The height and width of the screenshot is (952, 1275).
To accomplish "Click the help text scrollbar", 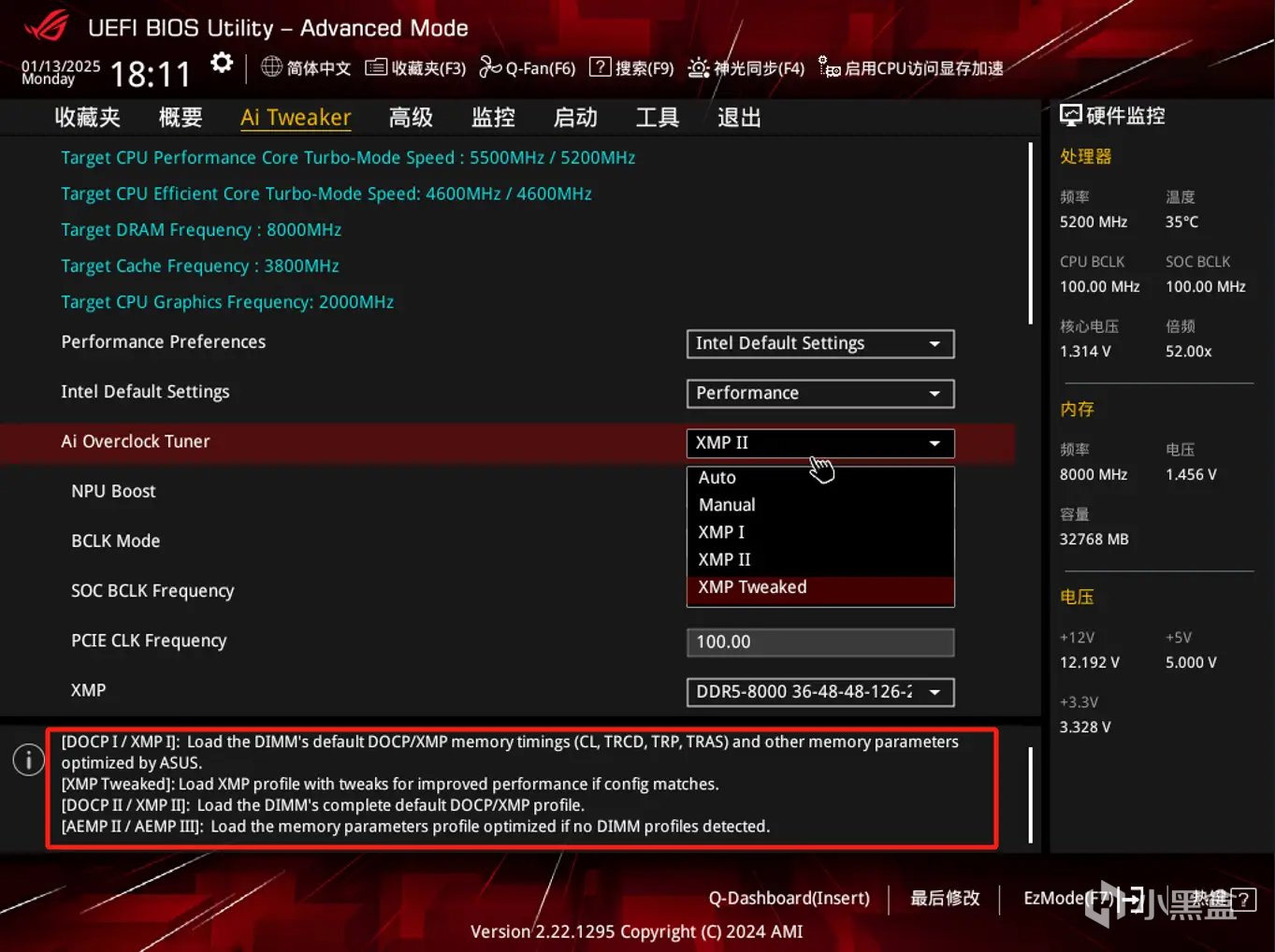I will (1031, 794).
